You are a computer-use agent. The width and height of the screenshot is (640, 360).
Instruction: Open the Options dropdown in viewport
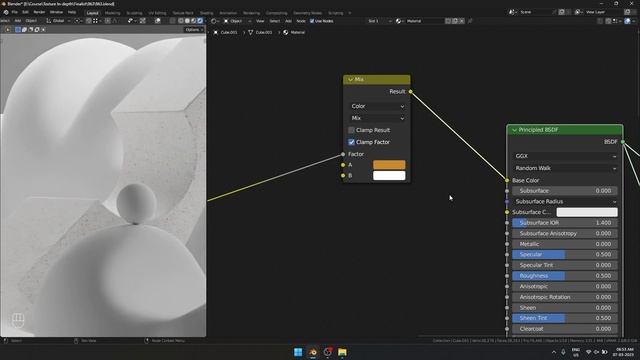pyautogui.click(x=193, y=29)
